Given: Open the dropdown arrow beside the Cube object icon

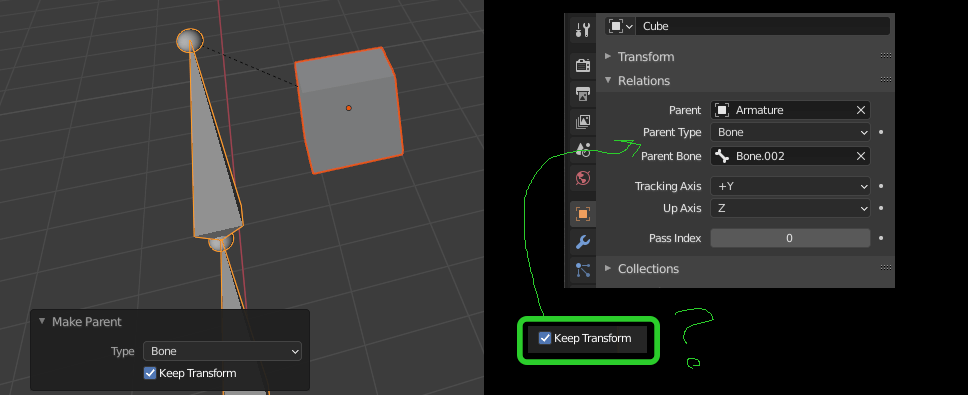Looking at the screenshot, I should (x=628, y=27).
